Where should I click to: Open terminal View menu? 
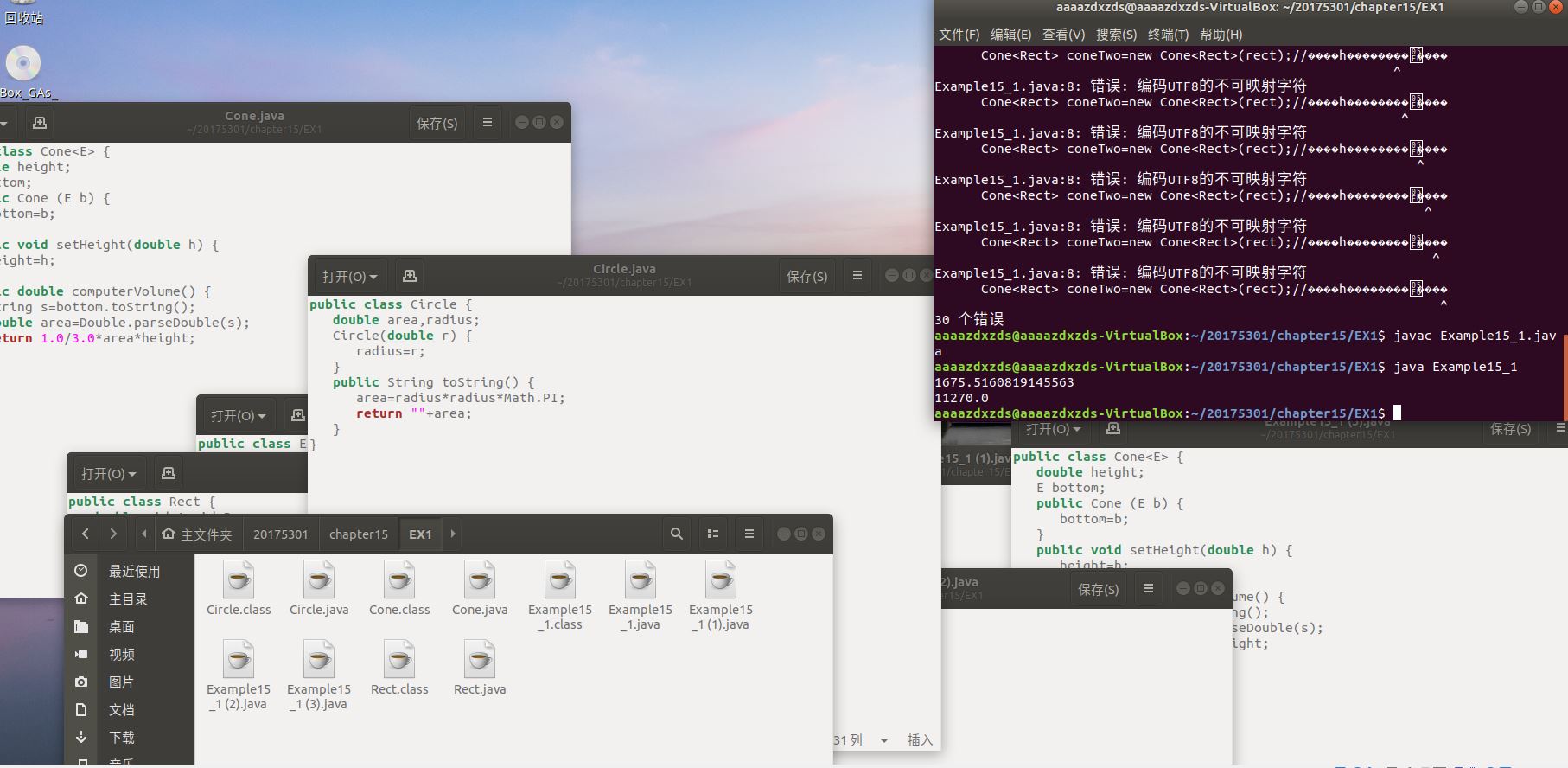[x=1063, y=34]
